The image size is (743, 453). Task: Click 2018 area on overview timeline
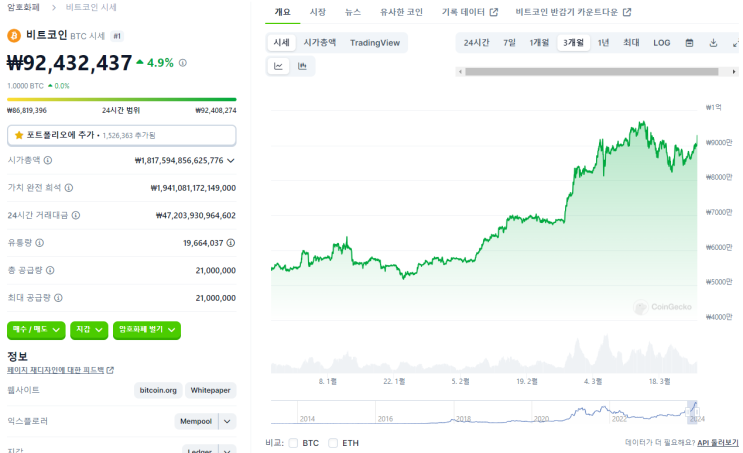463,419
